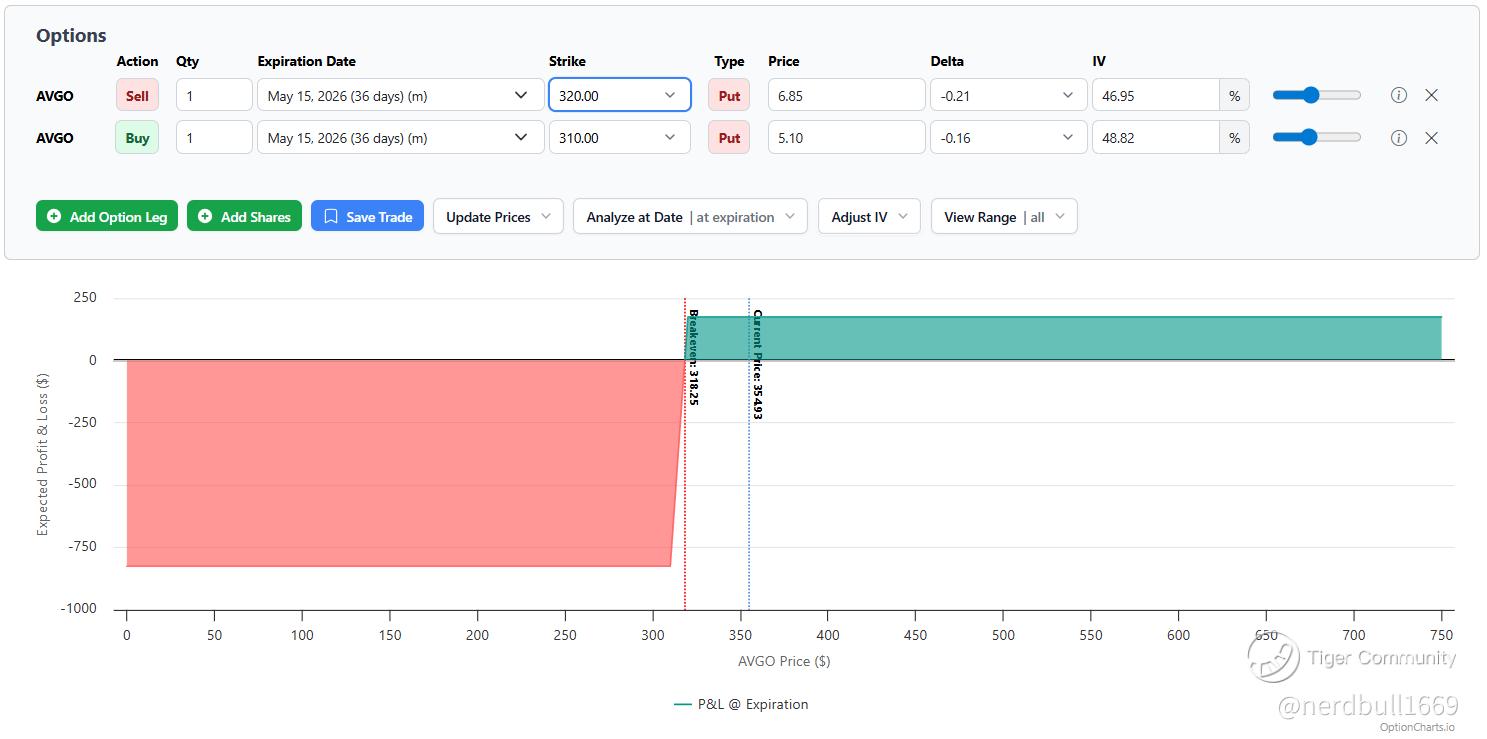Click the bookmark icon on Save Trade

[331, 217]
